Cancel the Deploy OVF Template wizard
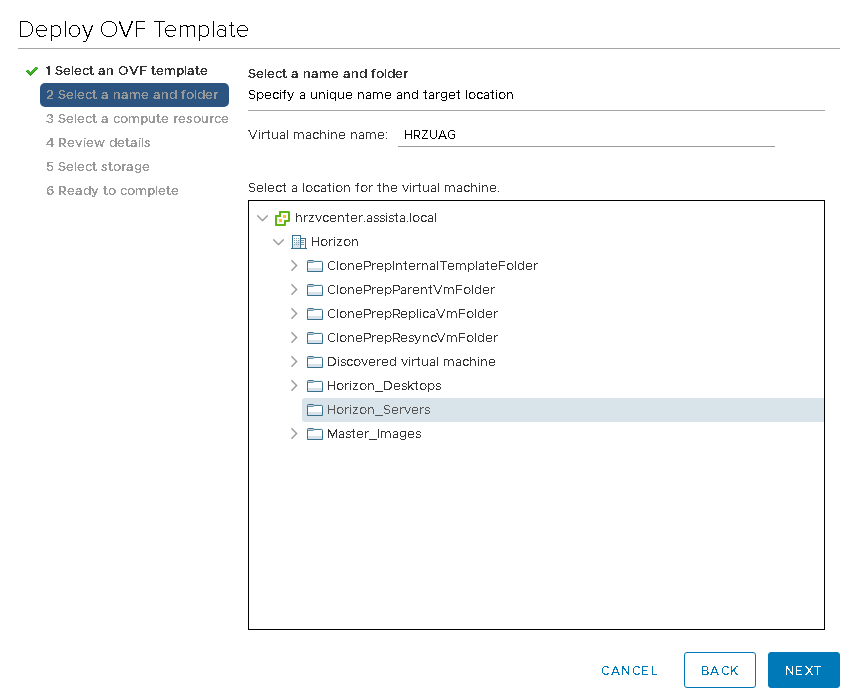Screen dimensions: 852x699 click(x=629, y=671)
